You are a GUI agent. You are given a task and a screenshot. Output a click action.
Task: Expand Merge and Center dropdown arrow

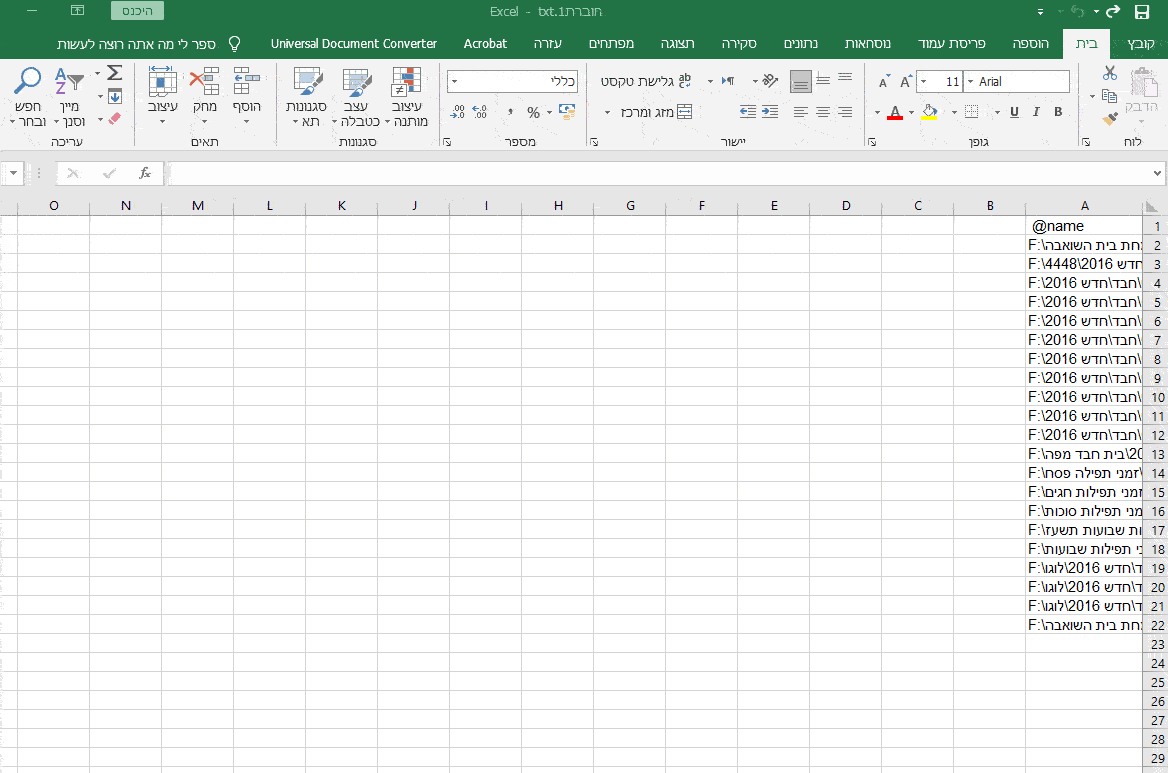pyautogui.click(x=607, y=112)
